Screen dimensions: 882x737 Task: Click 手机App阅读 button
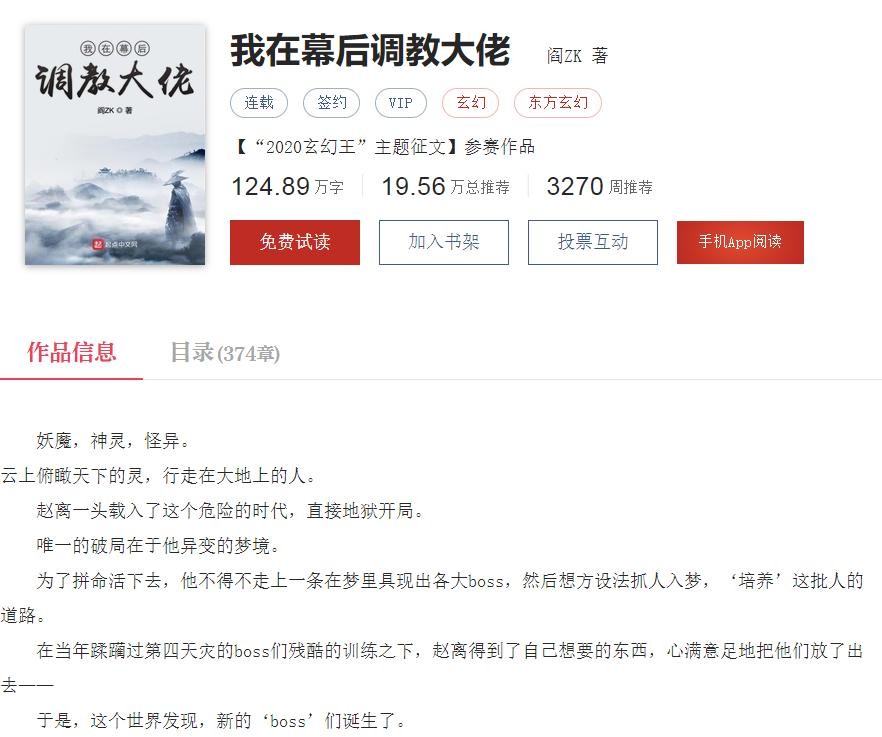[740, 242]
